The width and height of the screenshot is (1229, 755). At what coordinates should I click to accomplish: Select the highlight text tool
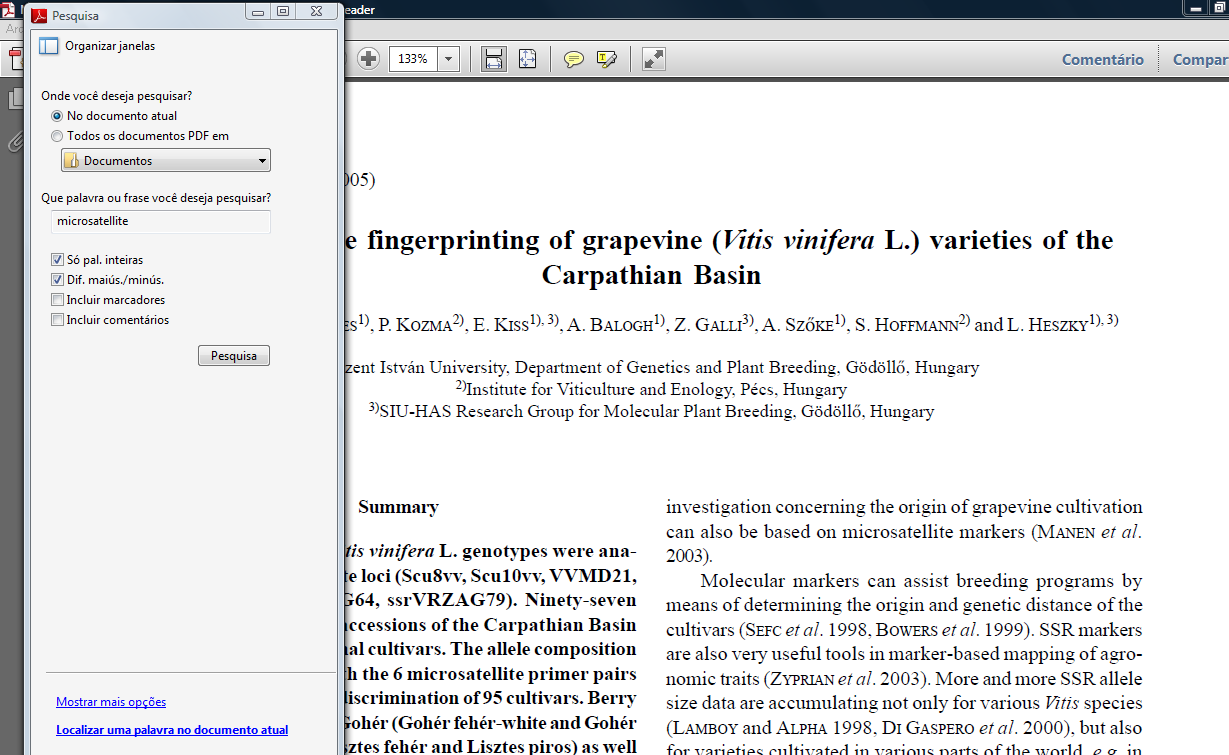pyautogui.click(x=606, y=59)
